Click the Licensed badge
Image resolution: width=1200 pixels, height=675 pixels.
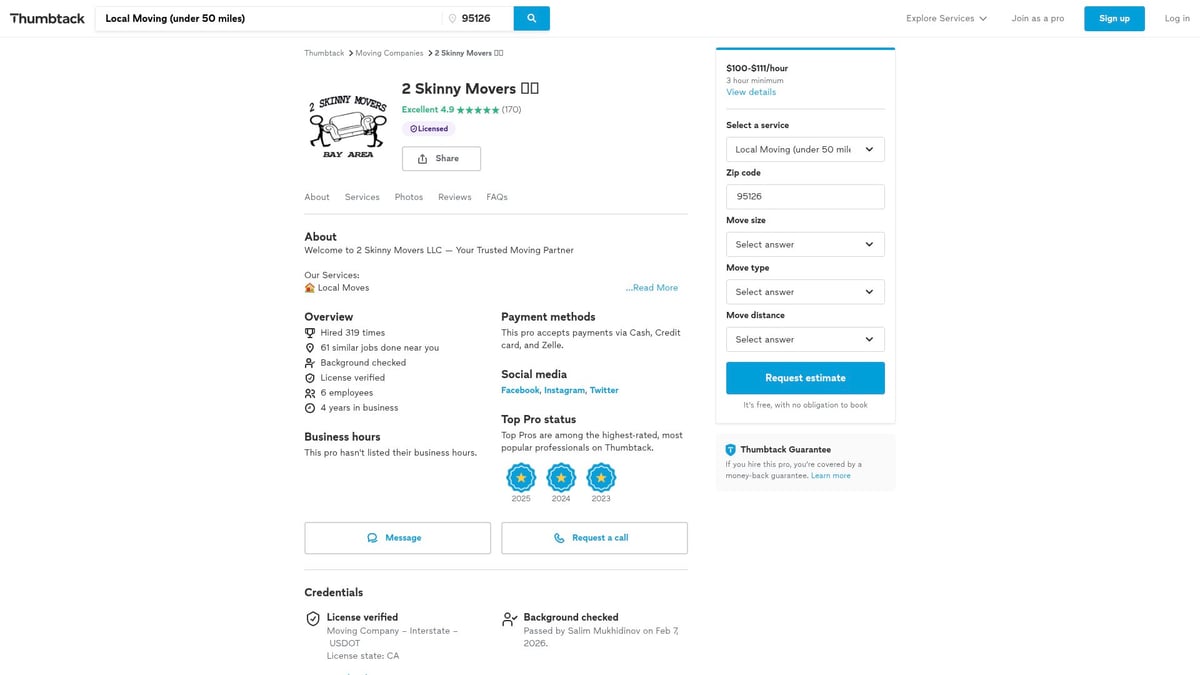[429, 129]
